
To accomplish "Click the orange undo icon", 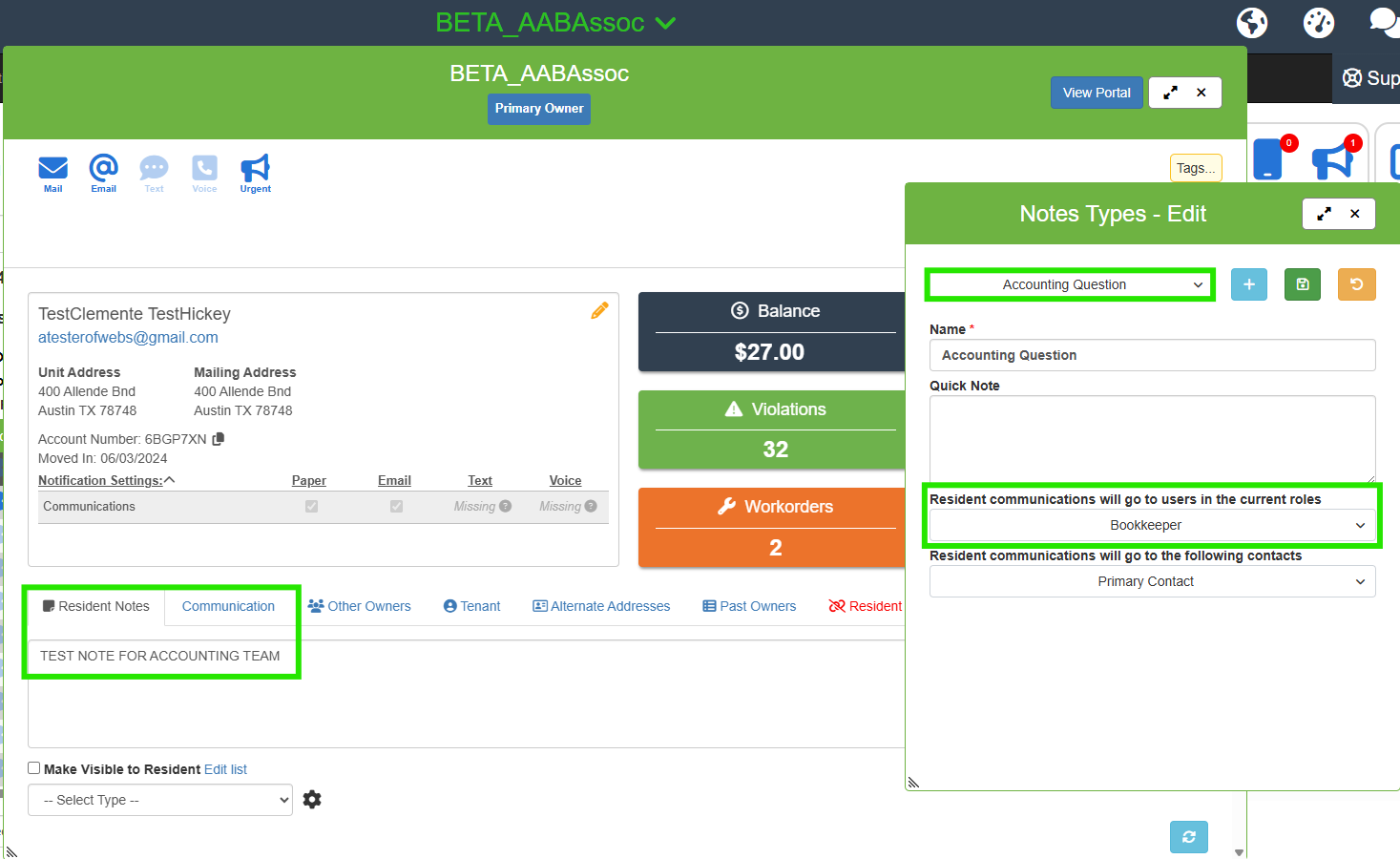I will [x=1356, y=285].
